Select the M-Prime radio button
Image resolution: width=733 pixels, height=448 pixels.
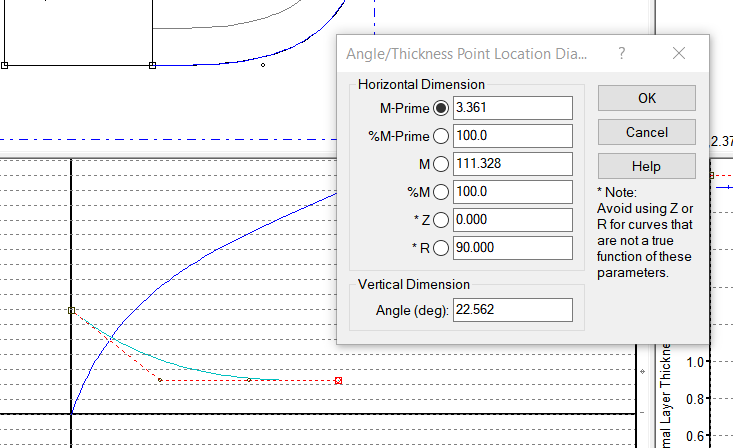pos(441,108)
